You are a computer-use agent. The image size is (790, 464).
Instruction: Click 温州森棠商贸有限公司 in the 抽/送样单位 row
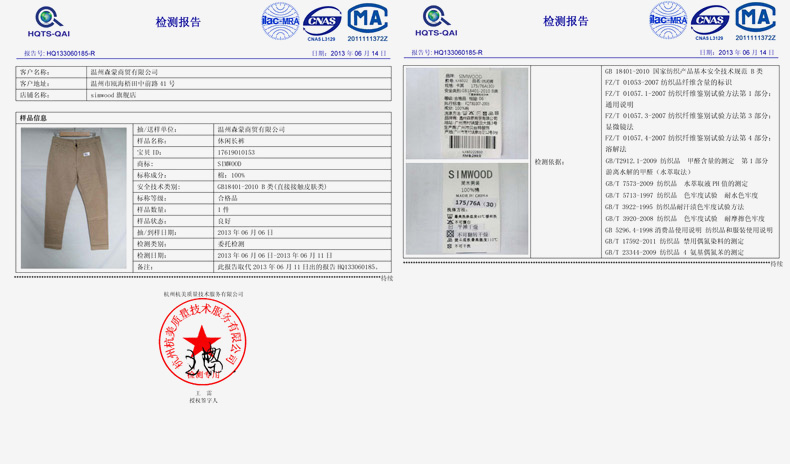tap(251, 129)
